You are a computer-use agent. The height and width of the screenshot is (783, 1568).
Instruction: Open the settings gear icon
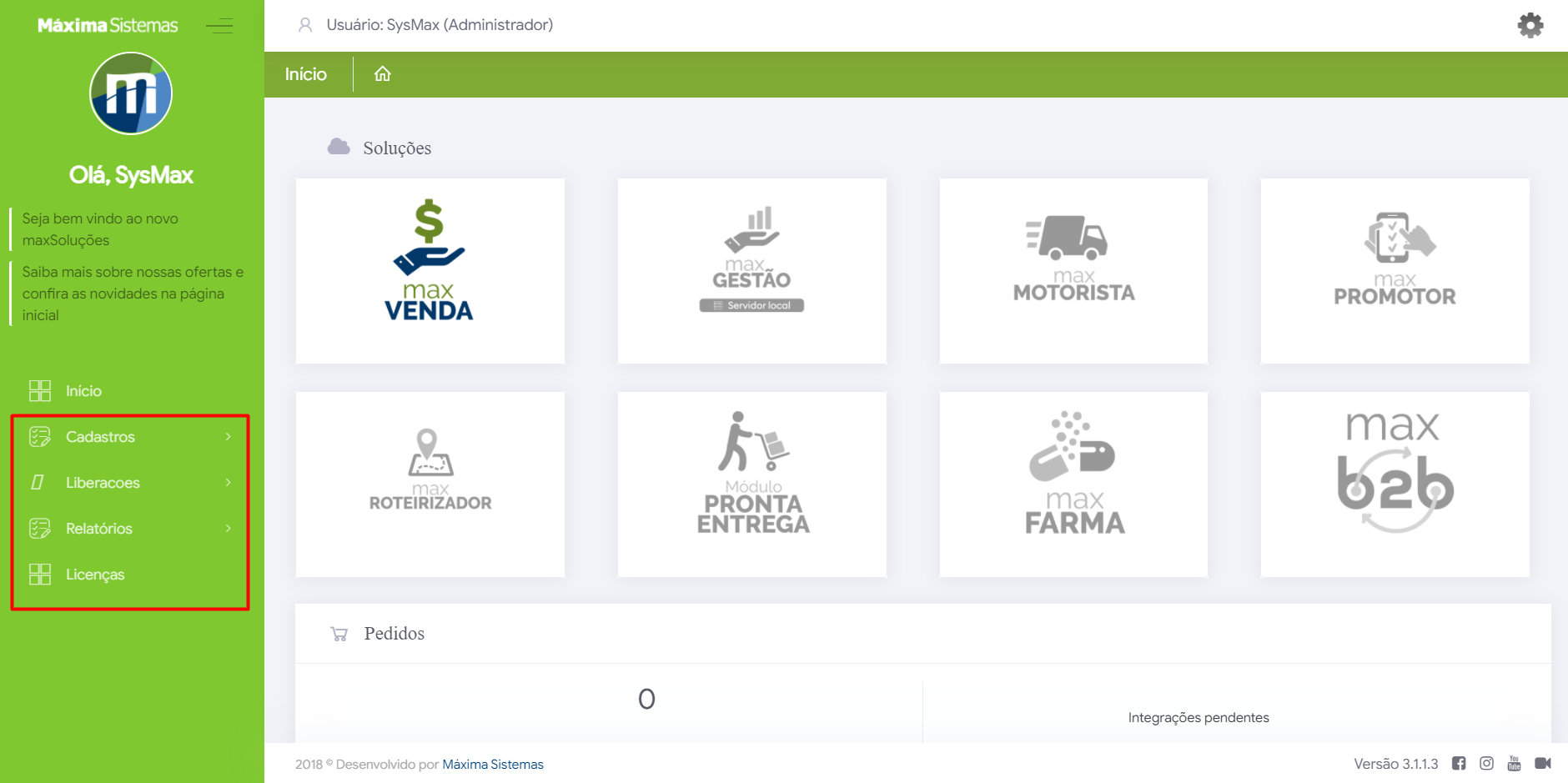[1530, 25]
